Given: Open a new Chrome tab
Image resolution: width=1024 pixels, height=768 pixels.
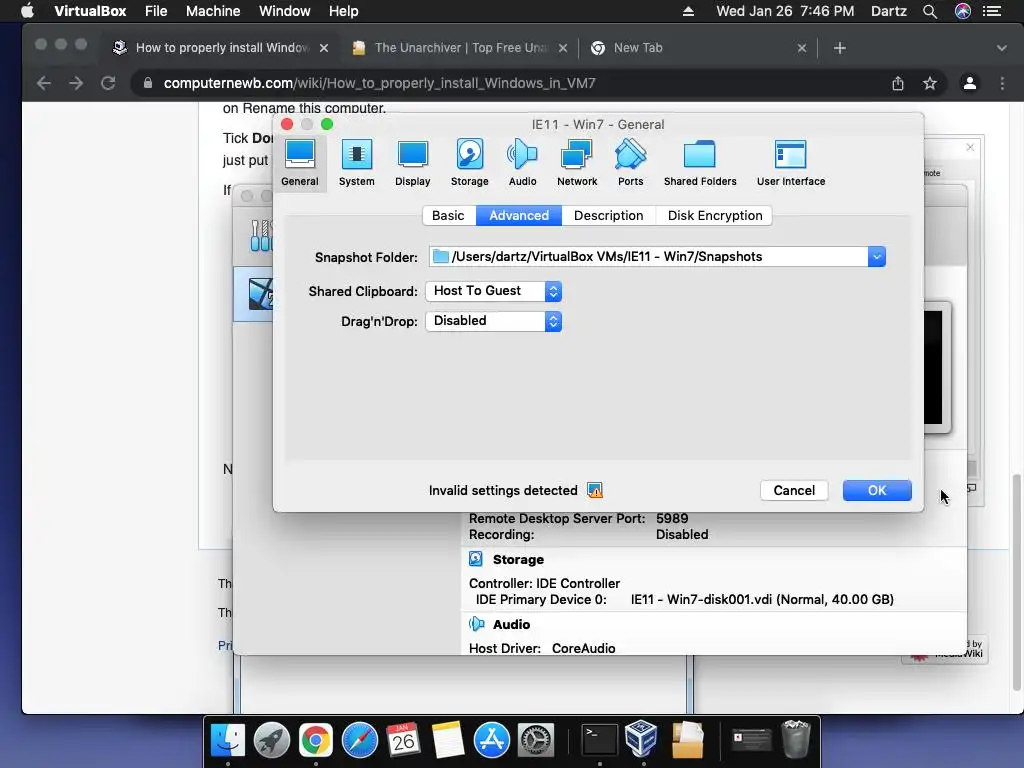Looking at the screenshot, I should (x=840, y=48).
